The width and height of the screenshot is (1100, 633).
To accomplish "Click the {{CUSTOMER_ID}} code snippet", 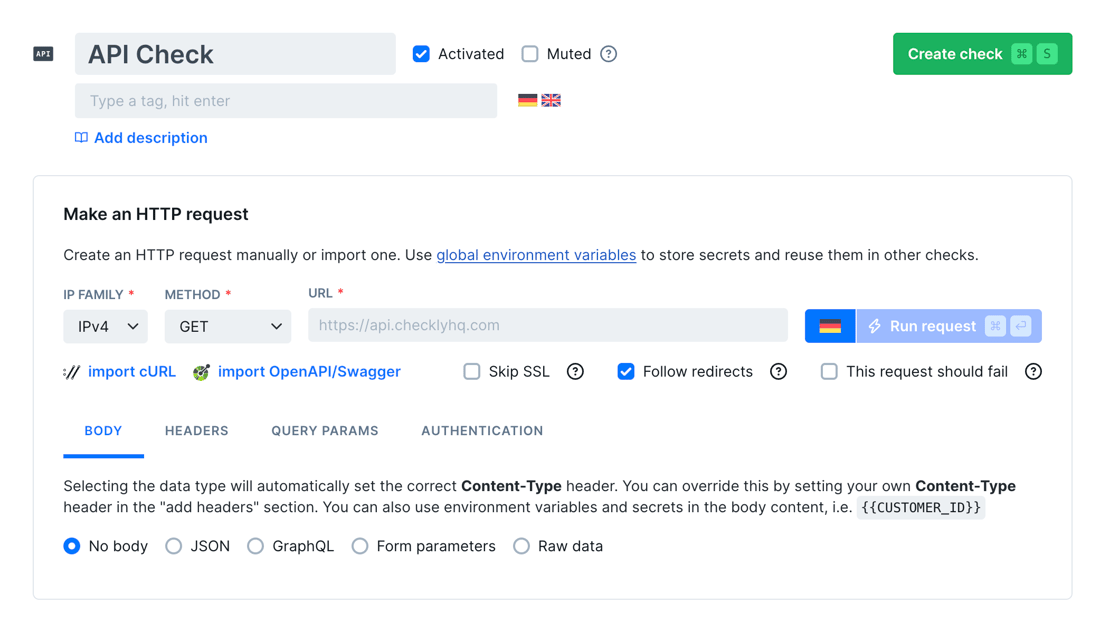I will tap(921, 507).
